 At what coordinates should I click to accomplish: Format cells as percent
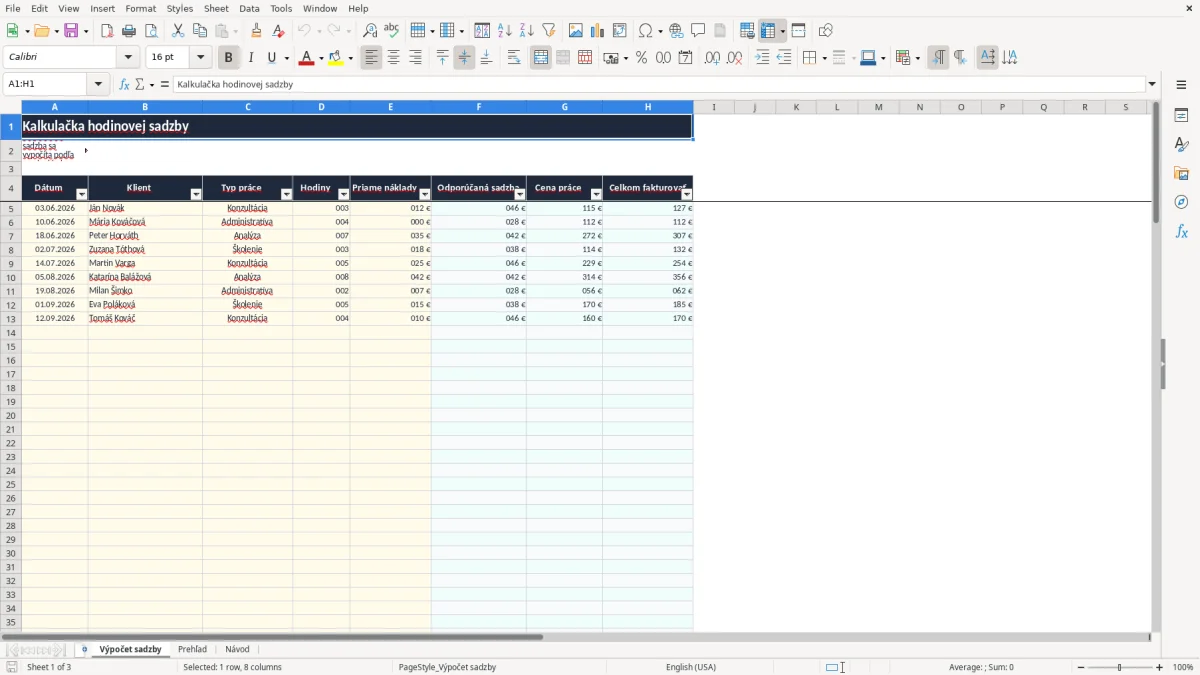[641, 58]
